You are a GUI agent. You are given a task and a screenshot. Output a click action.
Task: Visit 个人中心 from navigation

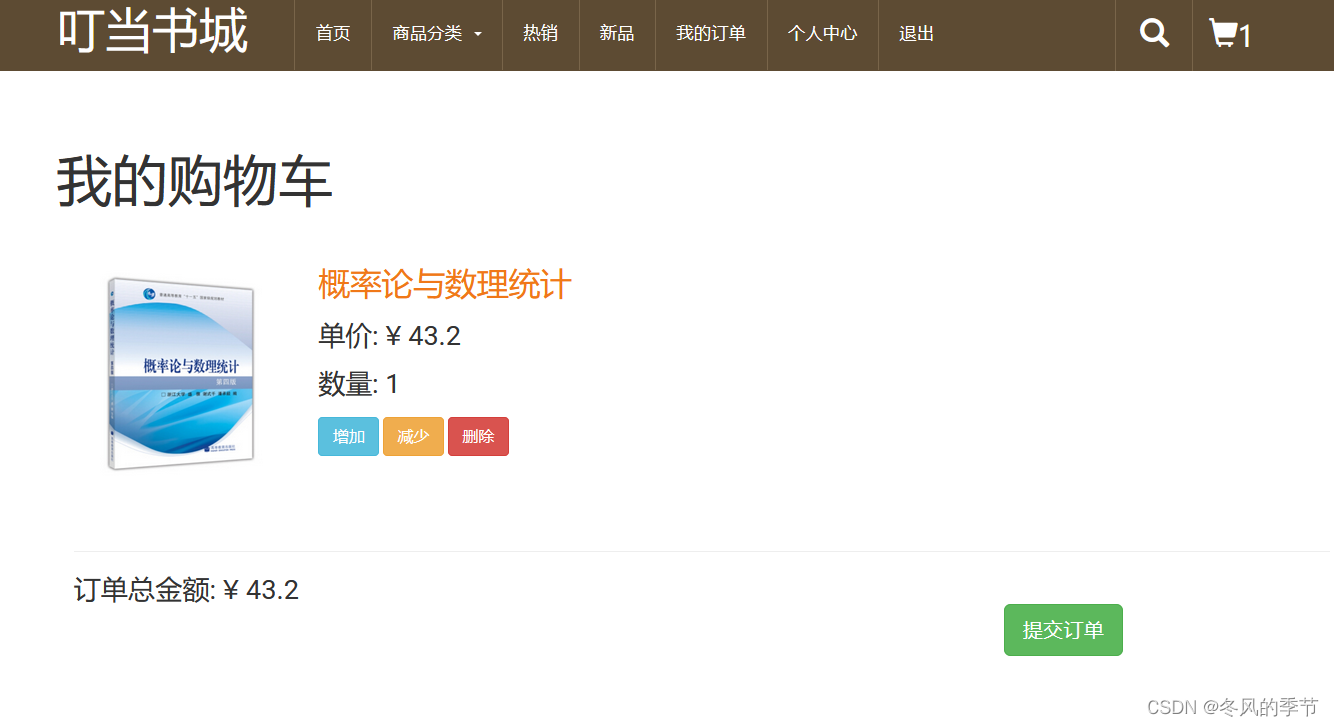(x=822, y=33)
